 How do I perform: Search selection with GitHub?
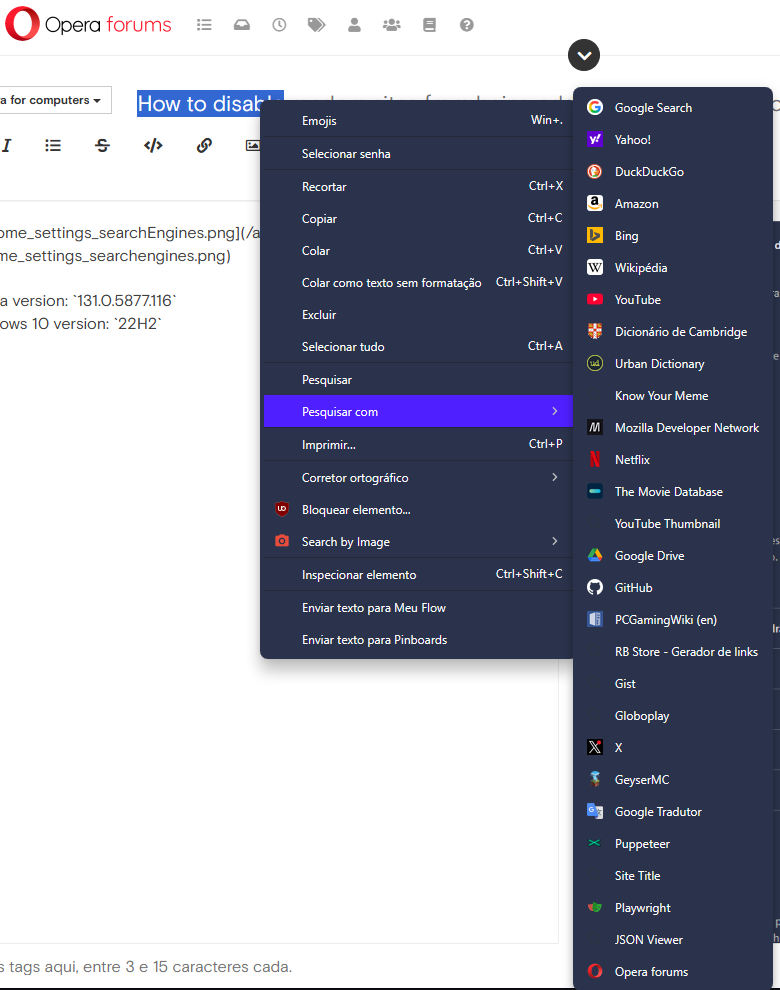click(673, 587)
